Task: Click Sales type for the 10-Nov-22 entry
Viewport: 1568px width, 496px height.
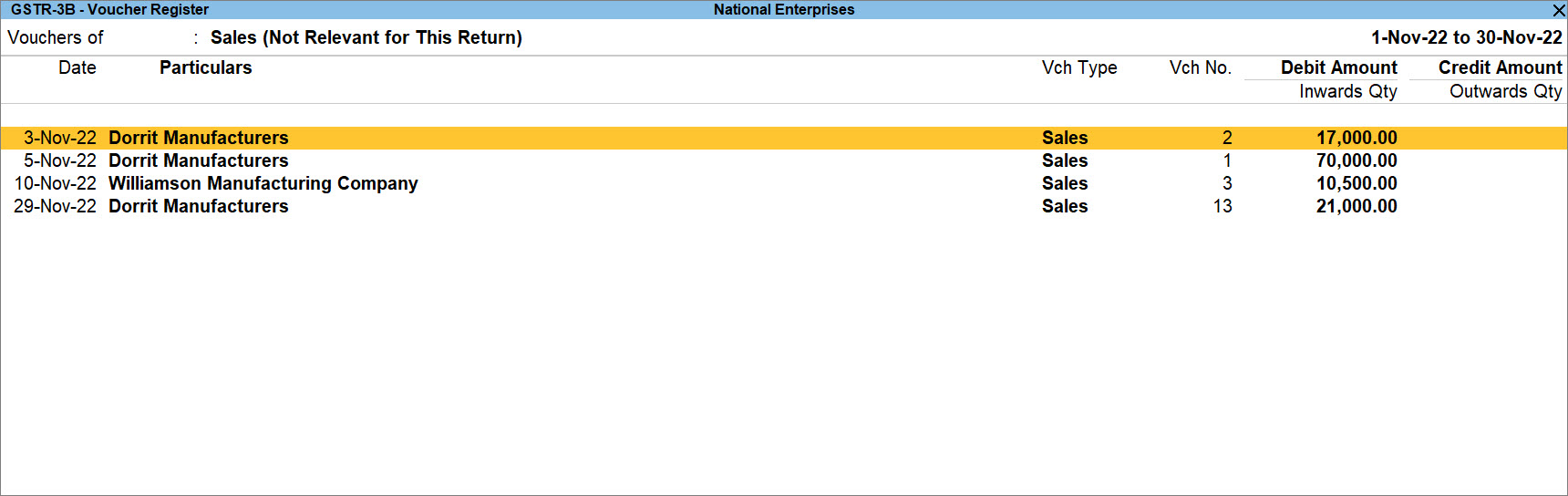Action: pyautogui.click(x=1065, y=183)
